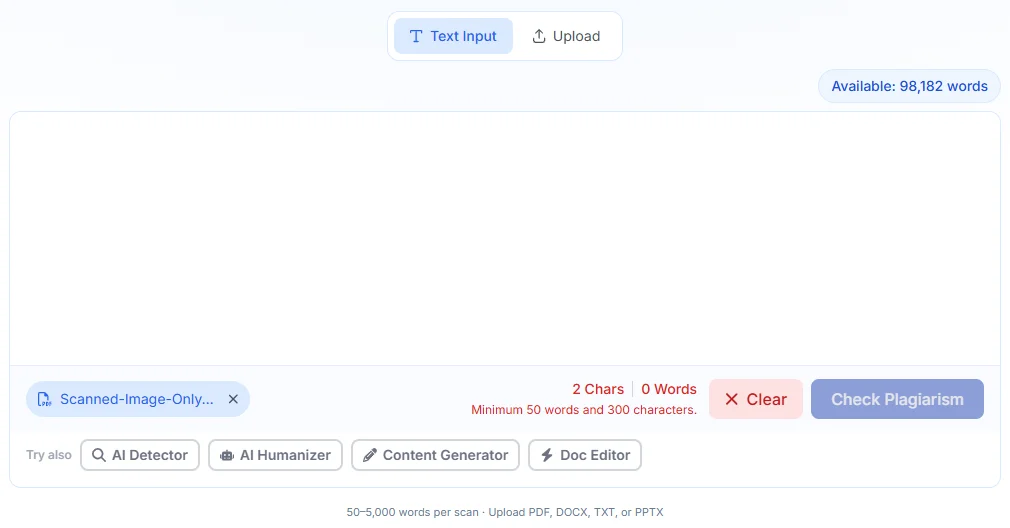This screenshot has width=1010, height=528.
Task: Open the Available: 98,182 words badge
Action: click(x=909, y=86)
